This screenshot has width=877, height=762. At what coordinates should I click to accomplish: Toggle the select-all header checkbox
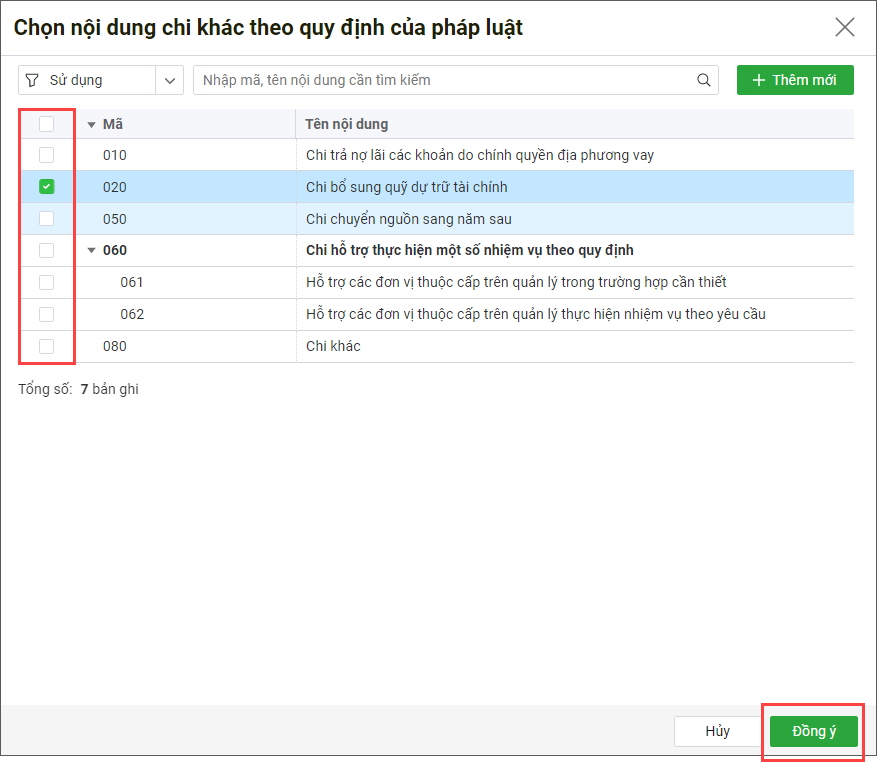coord(46,124)
